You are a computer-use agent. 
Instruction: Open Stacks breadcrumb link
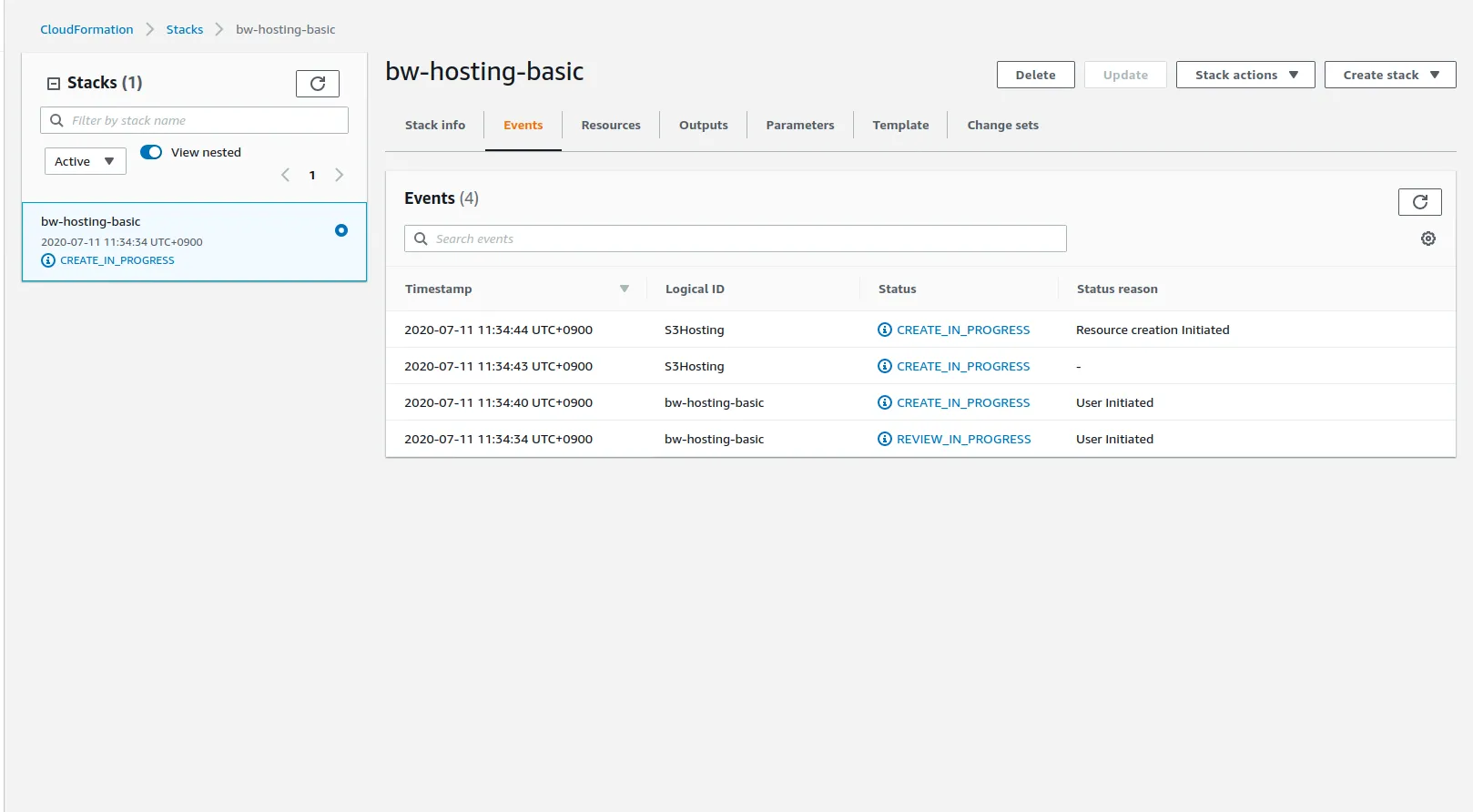pos(185,29)
